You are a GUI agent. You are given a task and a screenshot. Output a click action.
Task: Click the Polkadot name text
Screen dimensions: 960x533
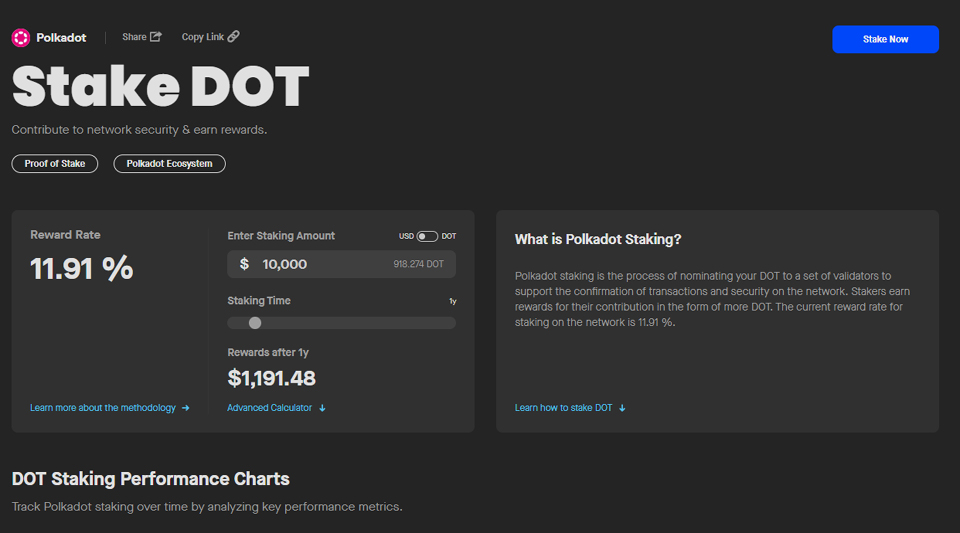[61, 38]
